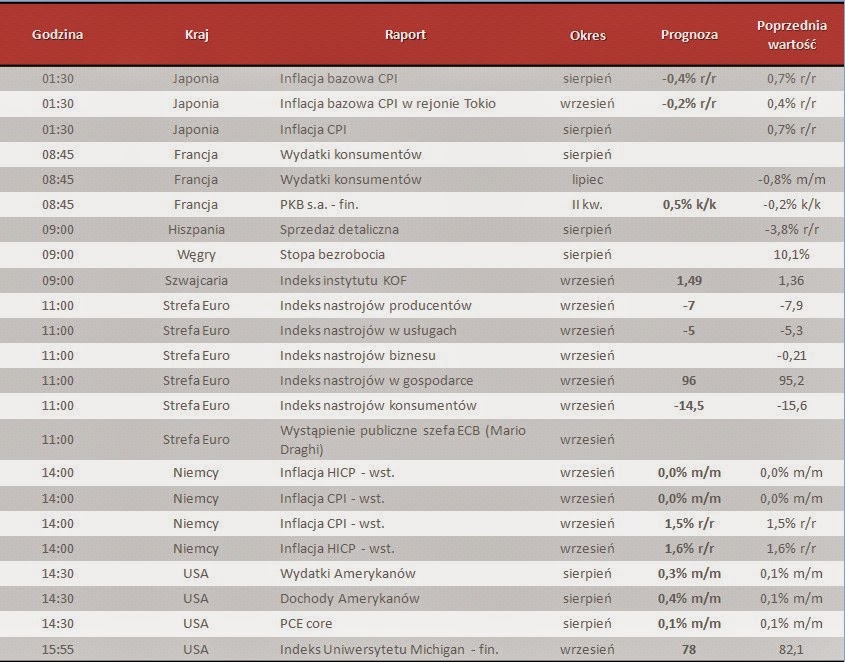Click the Poprzednia wartość column header

point(791,35)
